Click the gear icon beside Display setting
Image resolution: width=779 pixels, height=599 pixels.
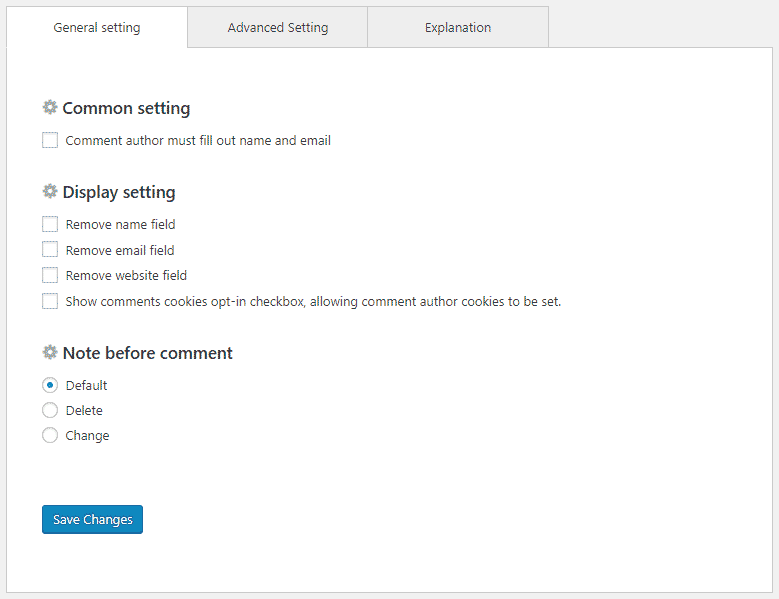coord(50,191)
